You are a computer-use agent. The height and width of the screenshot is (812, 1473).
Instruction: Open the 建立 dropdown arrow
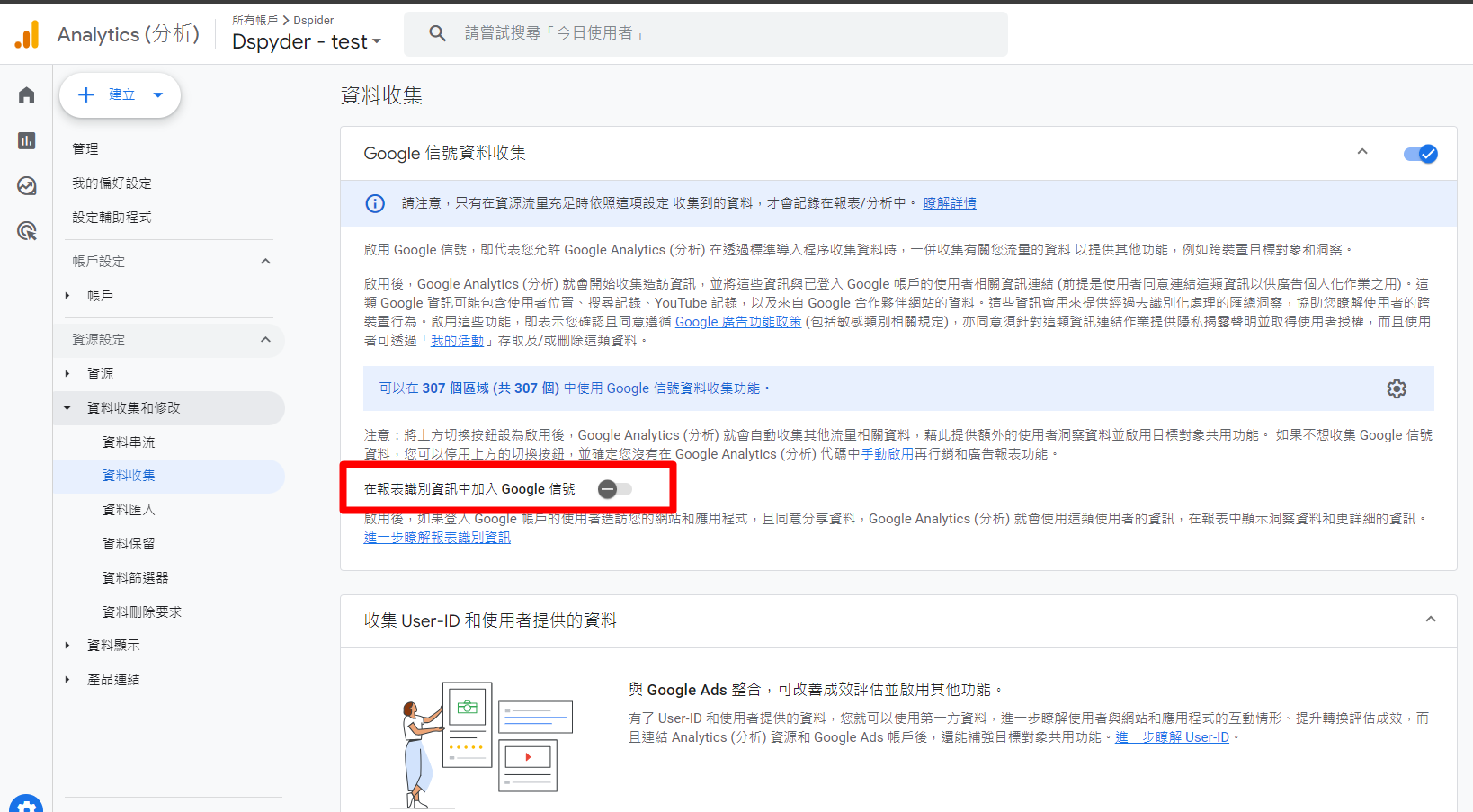tap(158, 94)
